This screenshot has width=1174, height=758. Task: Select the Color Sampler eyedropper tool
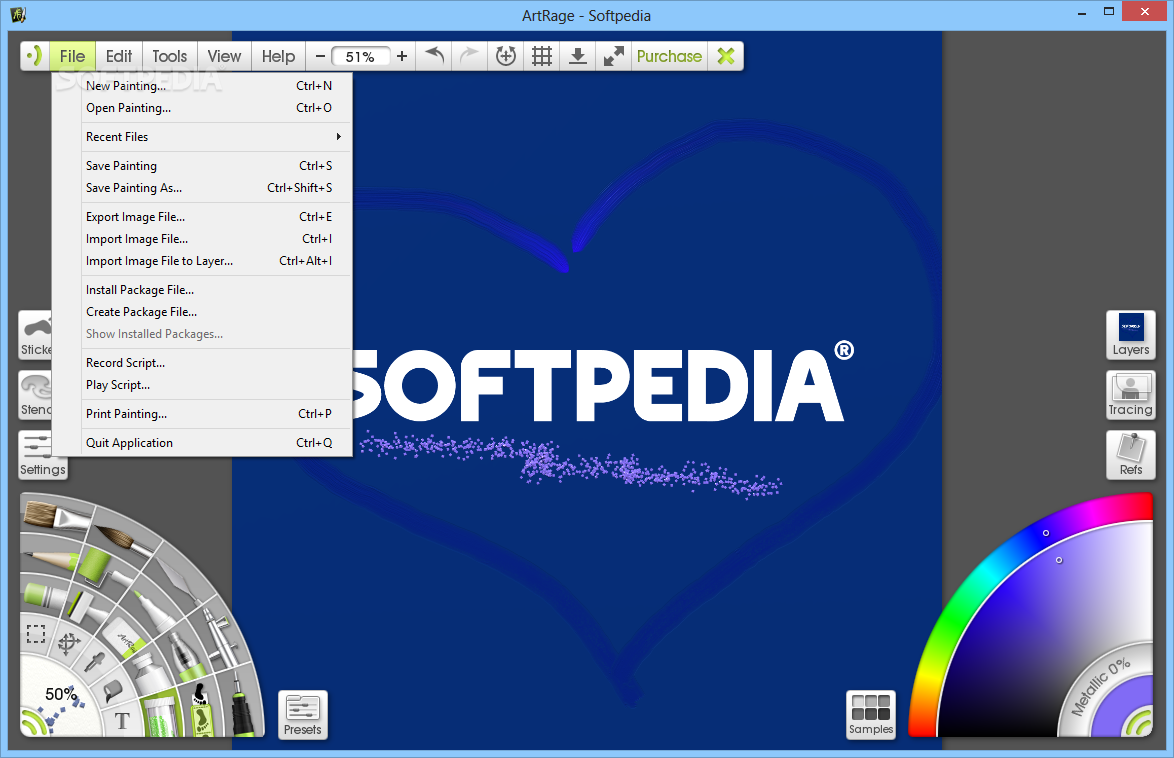[95, 662]
